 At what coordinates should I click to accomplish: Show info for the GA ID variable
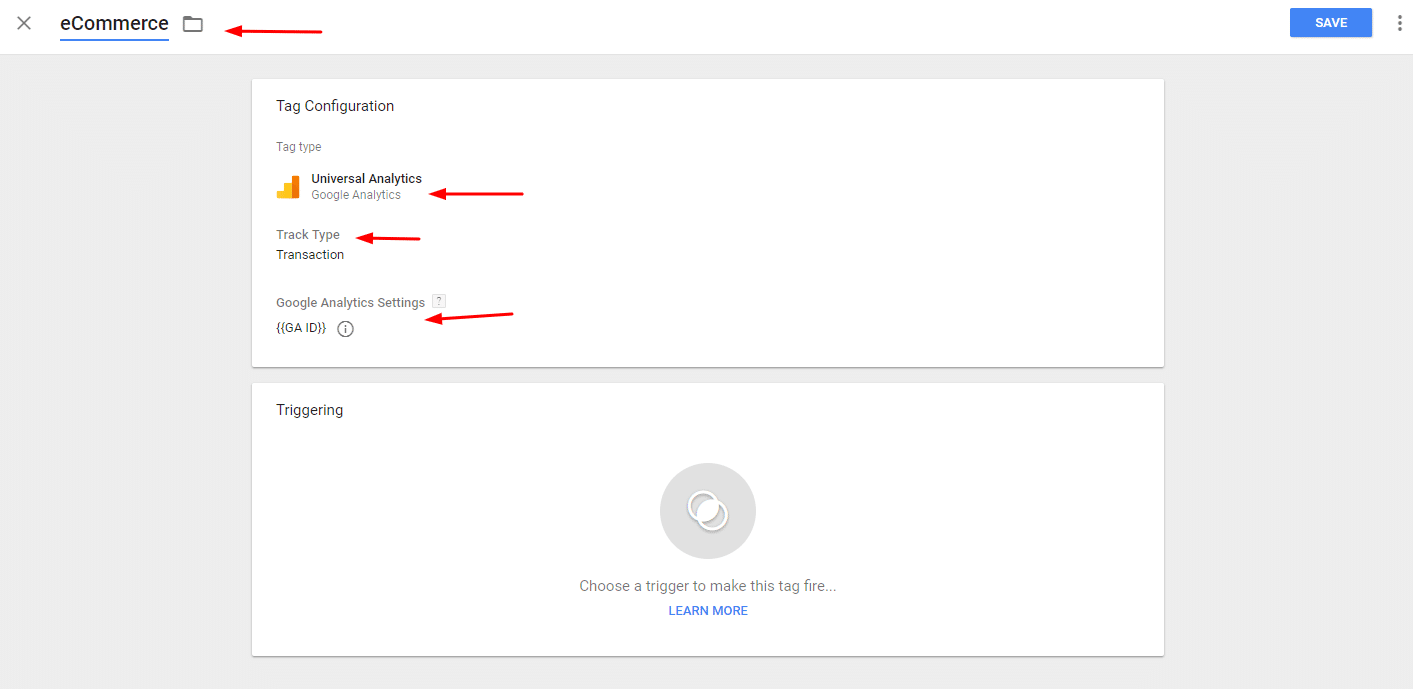pyautogui.click(x=346, y=329)
